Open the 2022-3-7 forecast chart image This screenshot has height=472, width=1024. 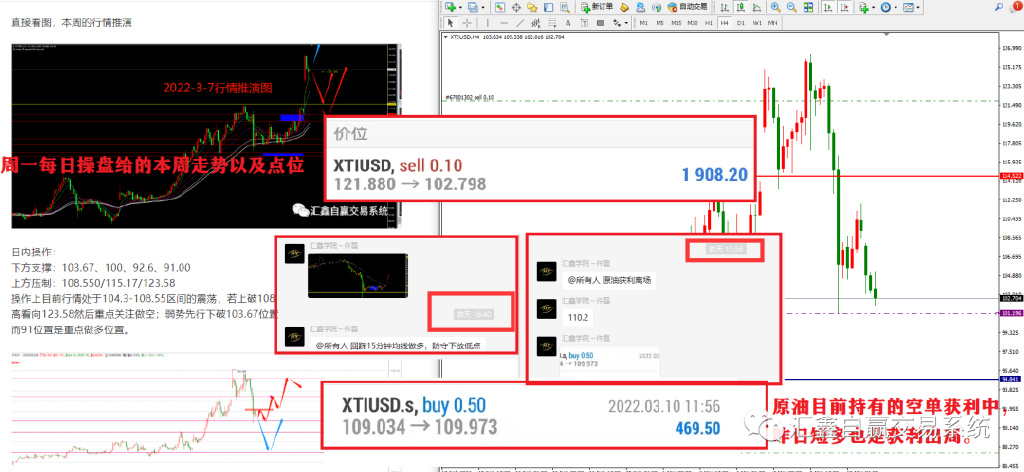(206, 136)
